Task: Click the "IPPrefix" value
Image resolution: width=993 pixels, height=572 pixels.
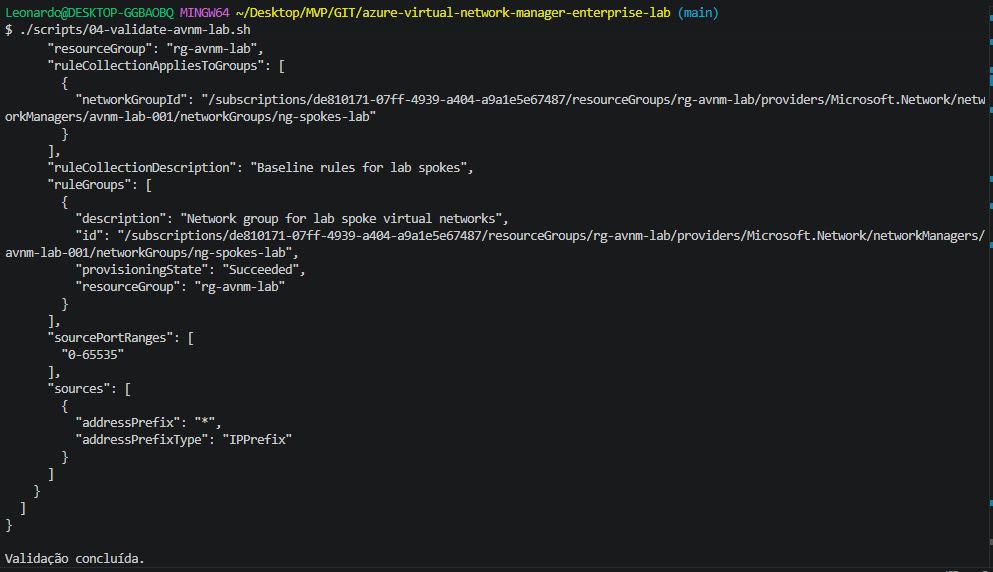Action: tap(257, 440)
